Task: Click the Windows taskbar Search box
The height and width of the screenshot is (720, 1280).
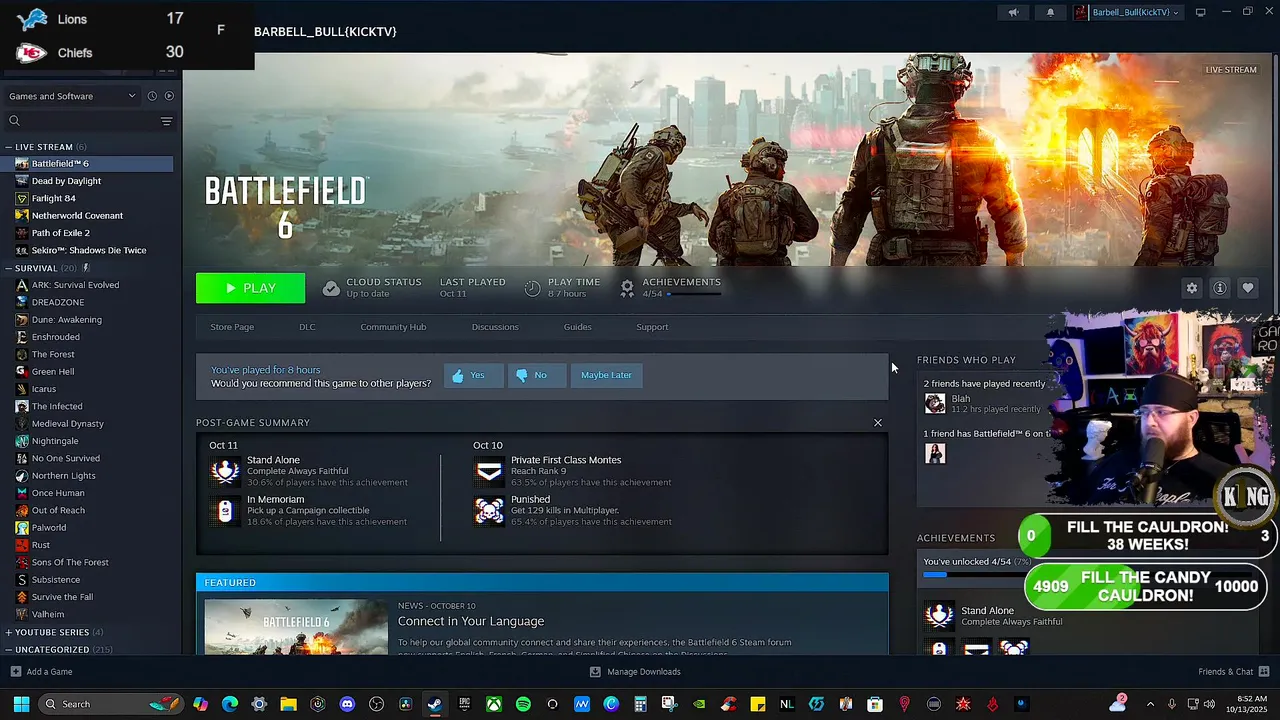Action: tap(110, 704)
